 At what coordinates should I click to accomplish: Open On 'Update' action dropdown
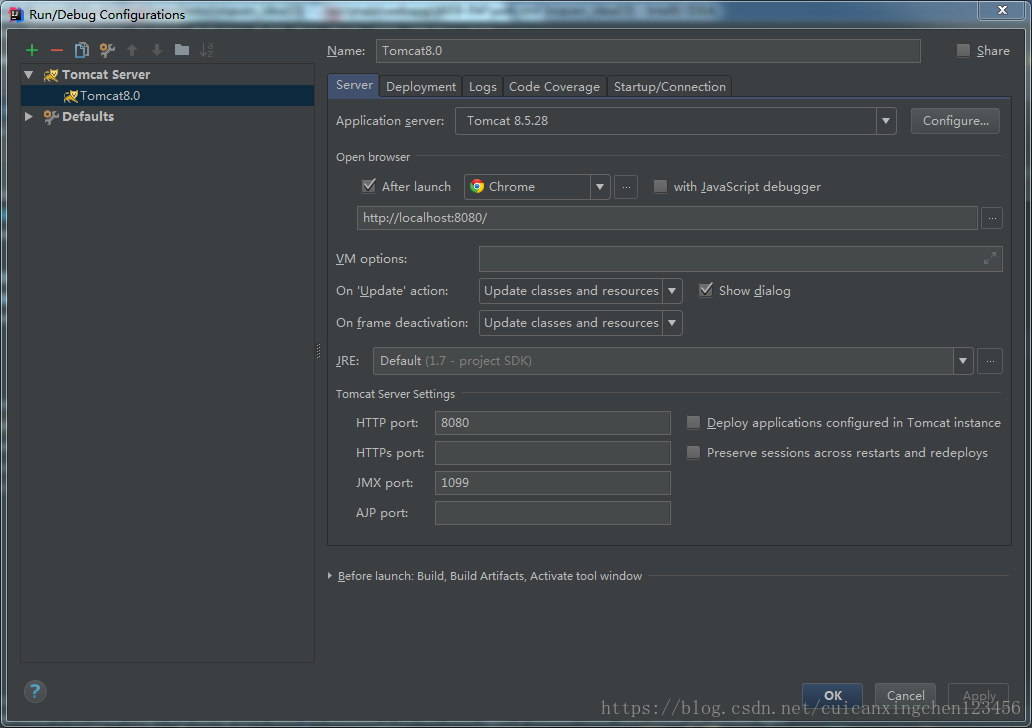pyautogui.click(x=672, y=291)
